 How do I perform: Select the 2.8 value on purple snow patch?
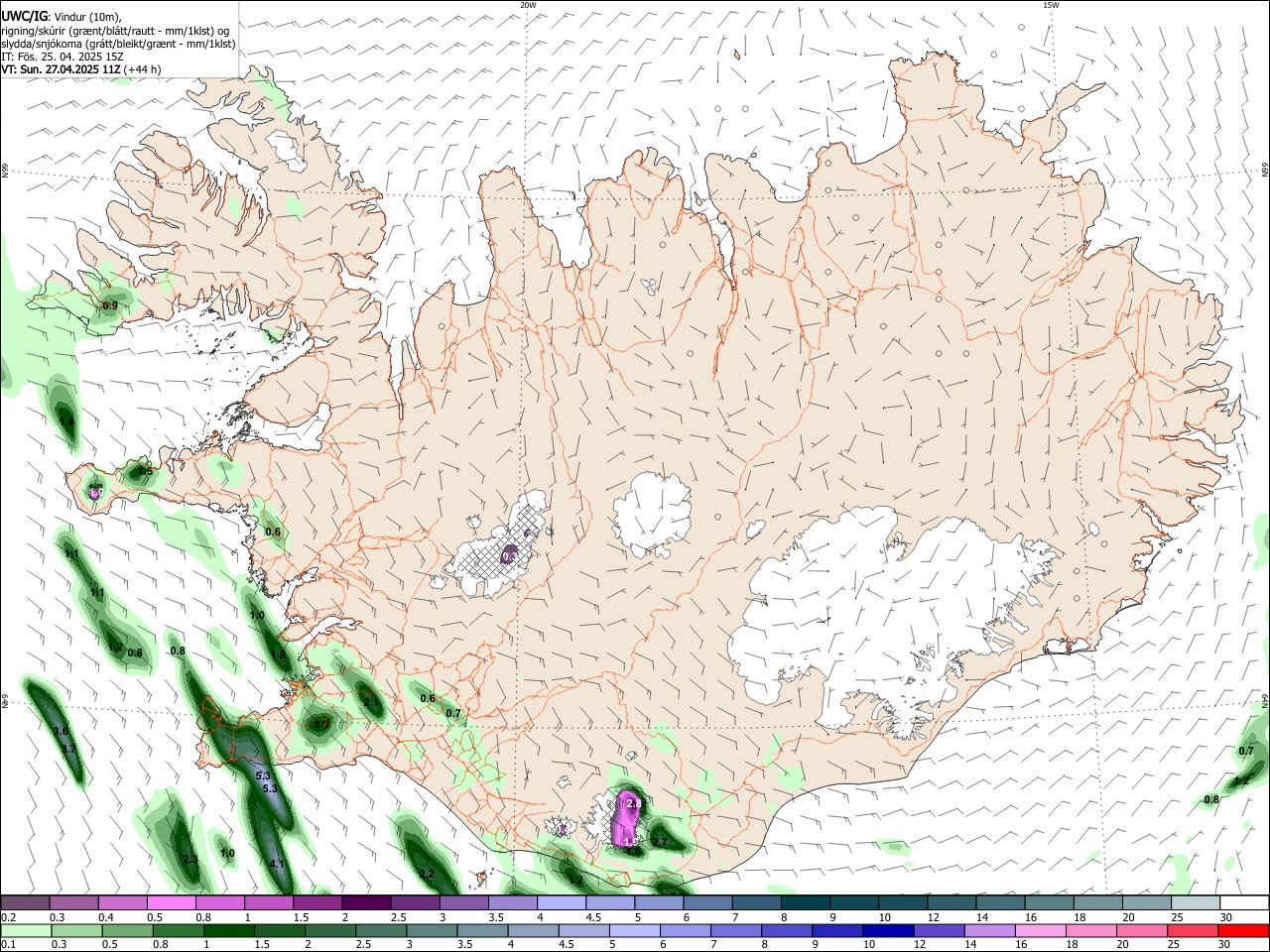(x=635, y=803)
